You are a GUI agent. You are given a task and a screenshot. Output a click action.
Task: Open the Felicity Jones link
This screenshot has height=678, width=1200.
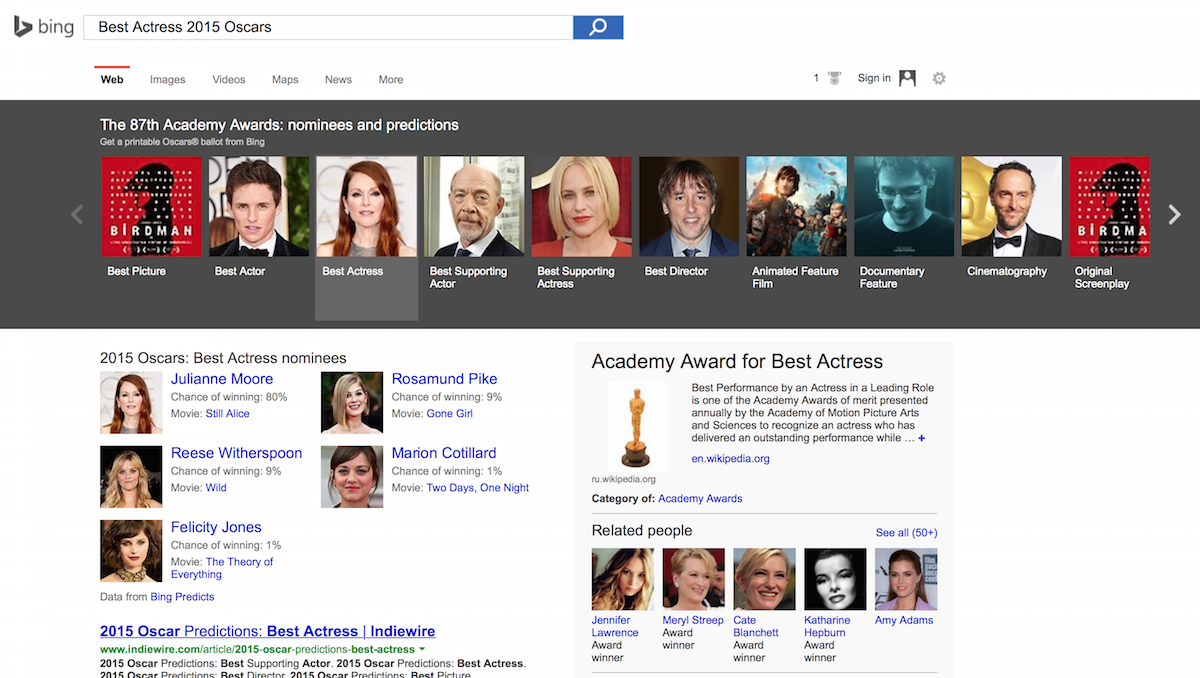[x=216, y=527]
